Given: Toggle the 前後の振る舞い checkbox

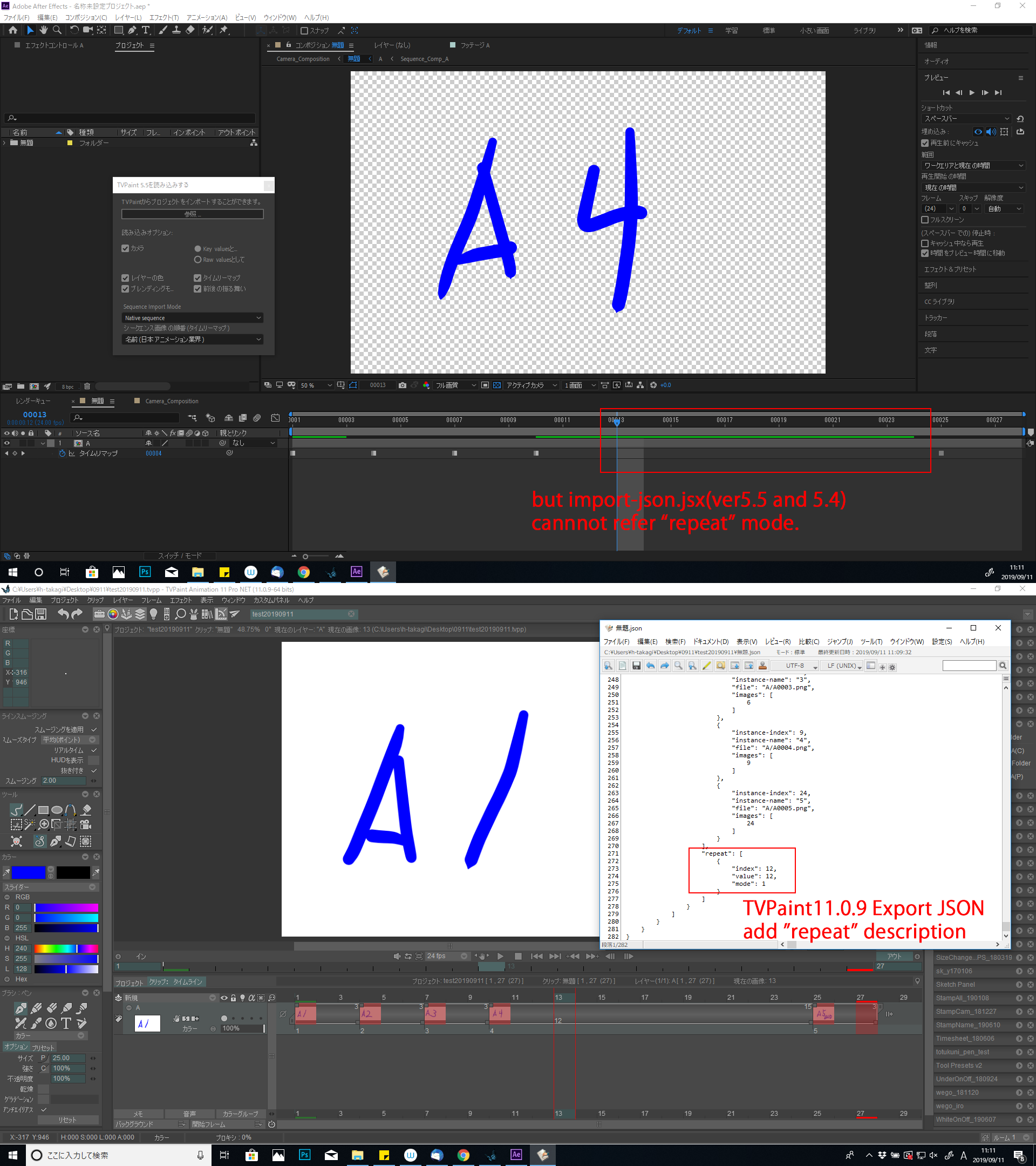Looking at the screenshot, I should click(197, 289).
